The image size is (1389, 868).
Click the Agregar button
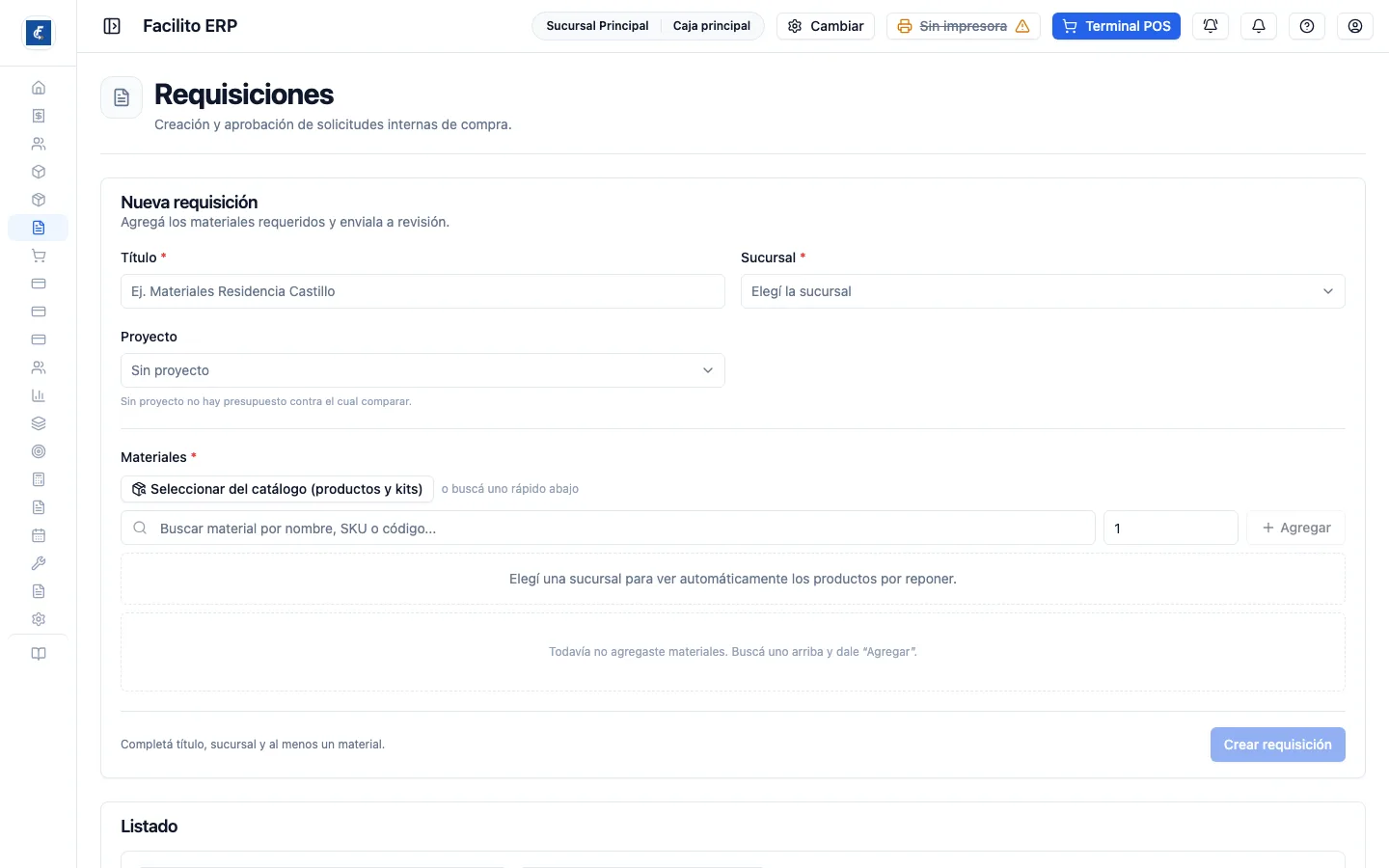point(1295,528)
